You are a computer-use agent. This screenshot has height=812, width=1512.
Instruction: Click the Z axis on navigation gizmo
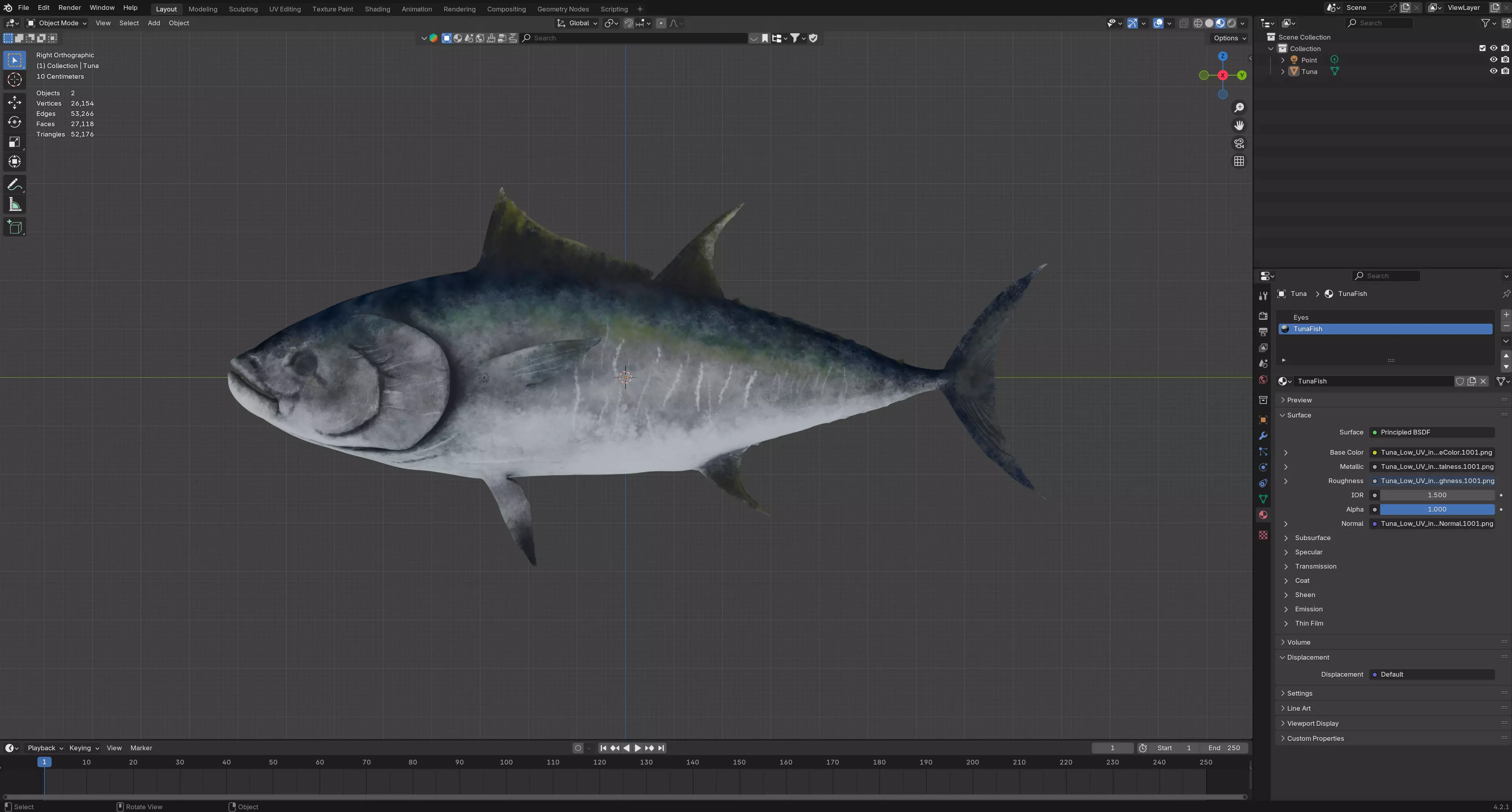pos(1222,56)
